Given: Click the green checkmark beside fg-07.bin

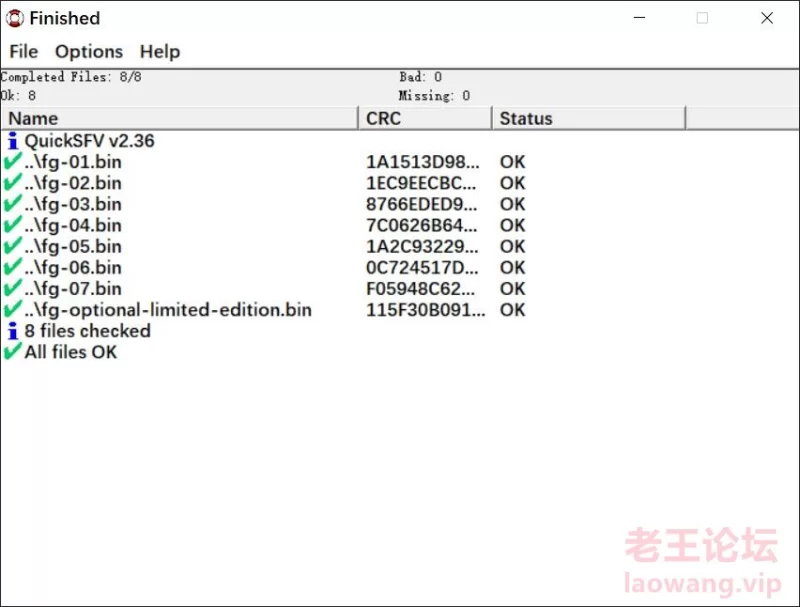Looking at the screenshot, I should 12,289.
